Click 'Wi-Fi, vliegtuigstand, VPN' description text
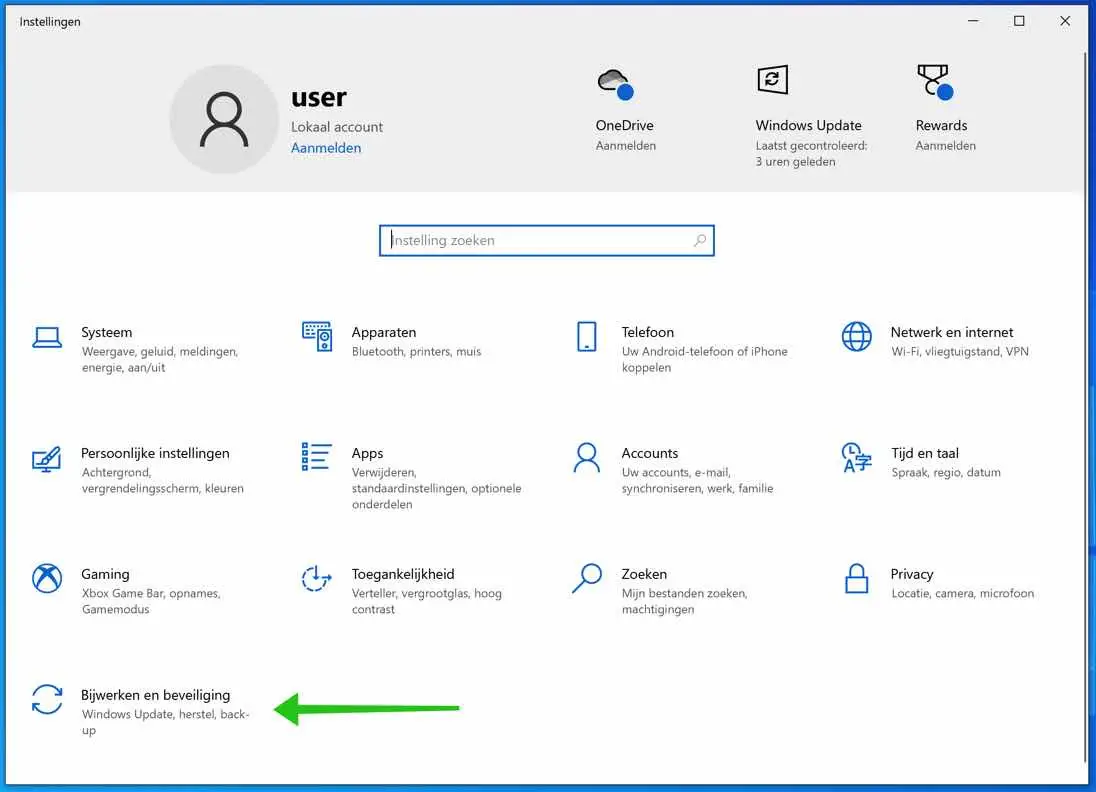 [960, 352]
